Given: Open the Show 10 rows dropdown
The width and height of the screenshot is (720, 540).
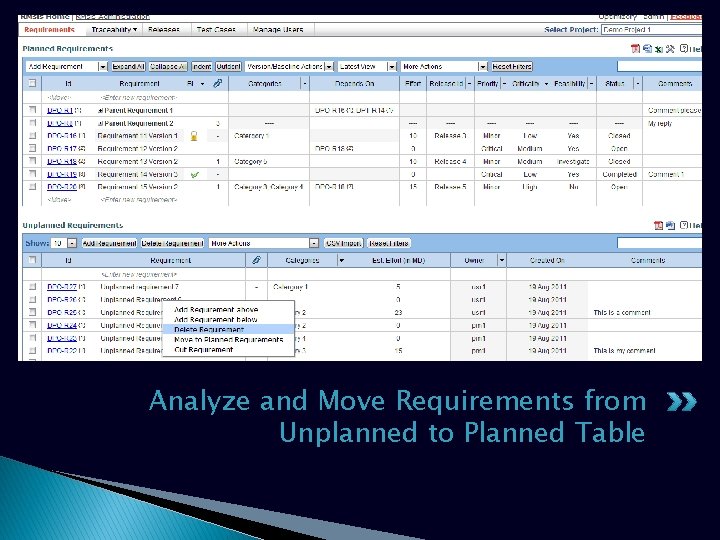Looking at the screenshot, I should point(64,243).
